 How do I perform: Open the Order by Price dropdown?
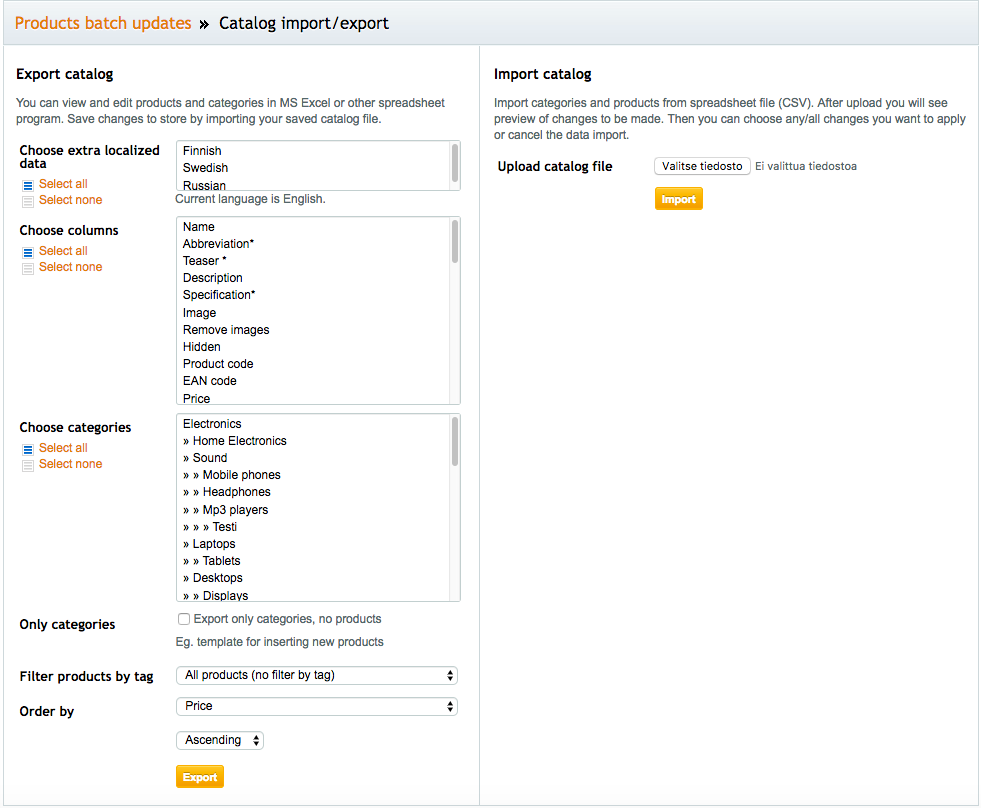click(317, 707)
